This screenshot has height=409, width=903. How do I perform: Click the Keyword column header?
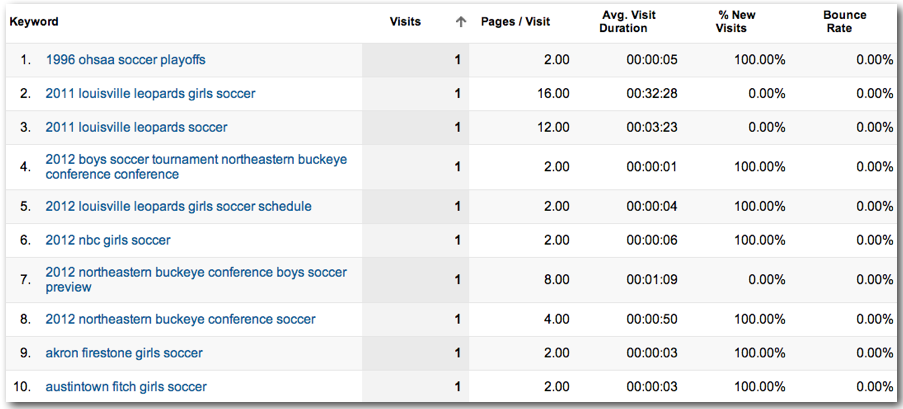tap(34, 22)
